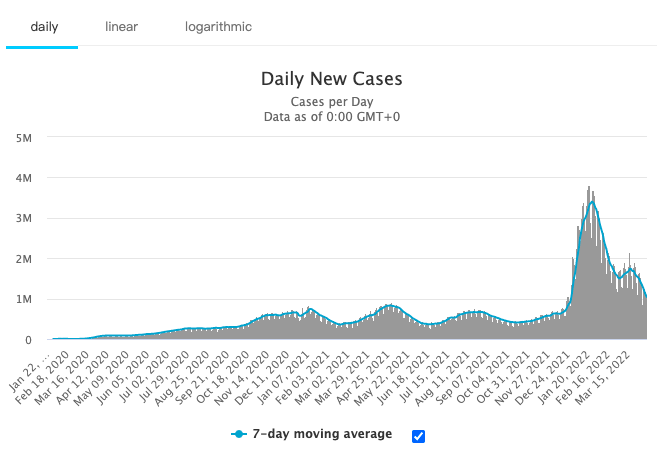Select the linear tab
This screenshot has width=660, height=463.
[x=121, y=27]
